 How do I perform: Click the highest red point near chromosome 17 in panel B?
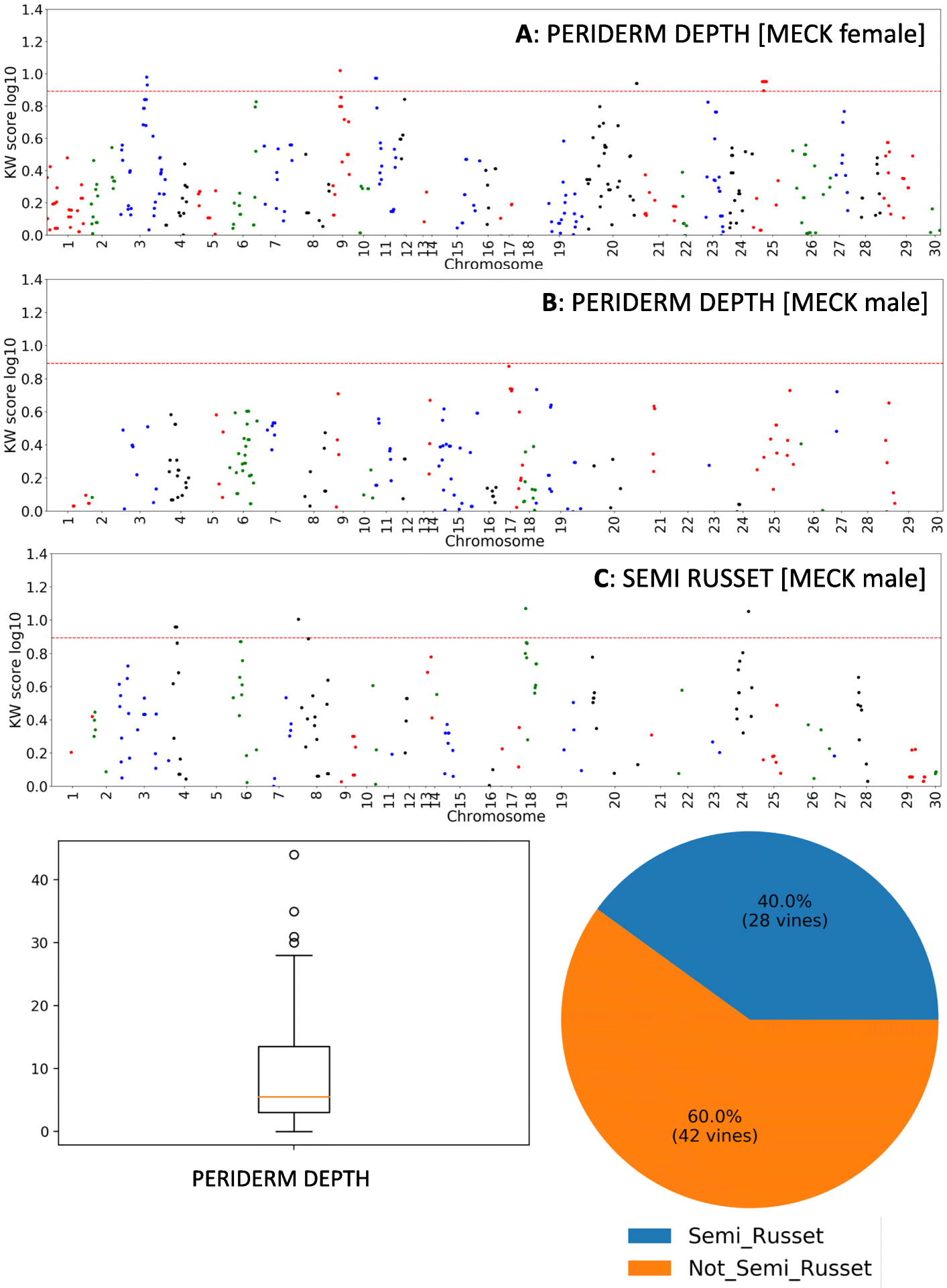pos(509,366)
